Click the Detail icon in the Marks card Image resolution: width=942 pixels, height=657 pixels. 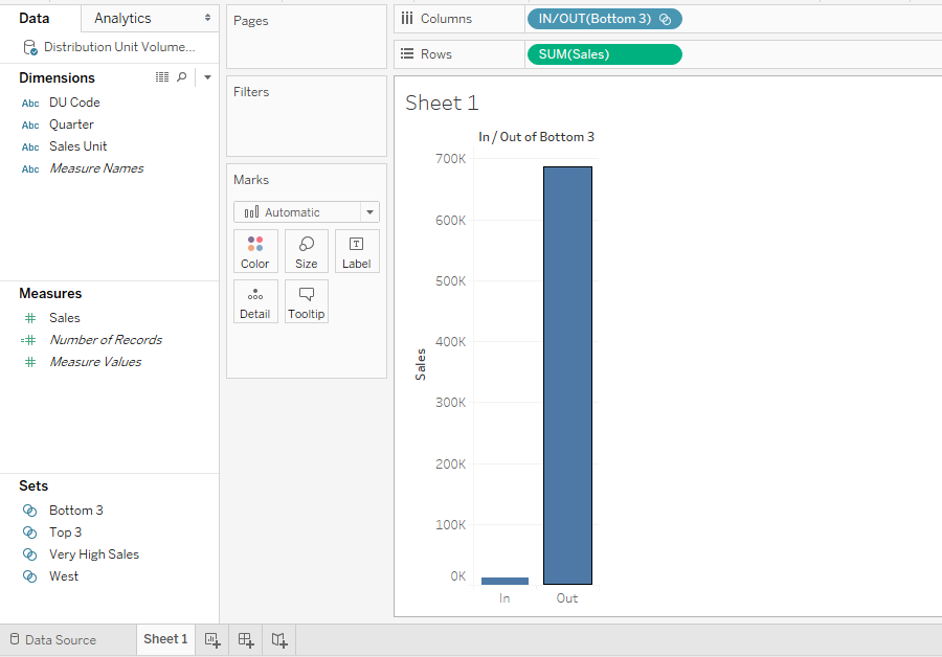coord(255,301)
